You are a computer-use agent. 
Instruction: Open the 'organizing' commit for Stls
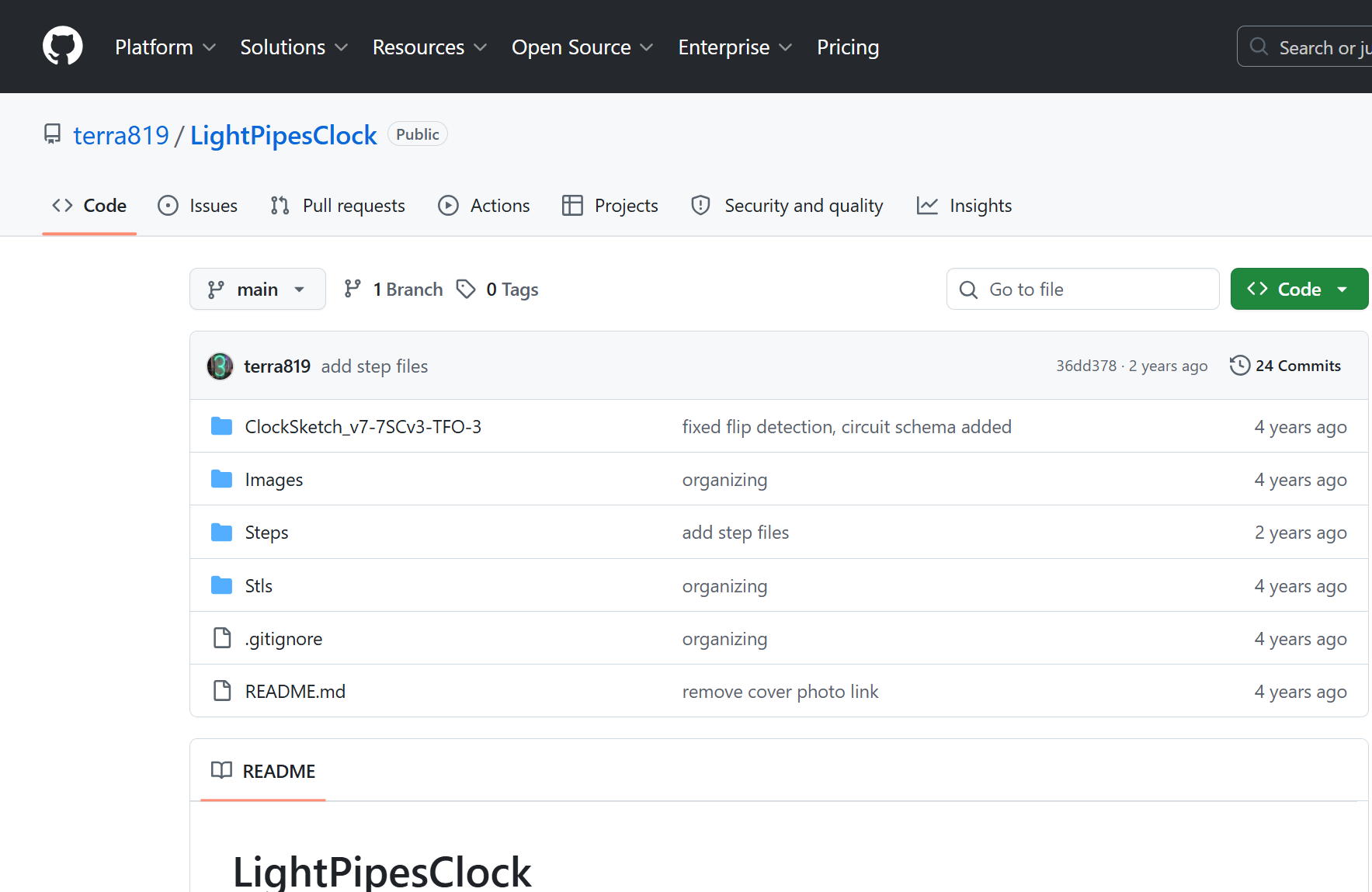(724, 586)
